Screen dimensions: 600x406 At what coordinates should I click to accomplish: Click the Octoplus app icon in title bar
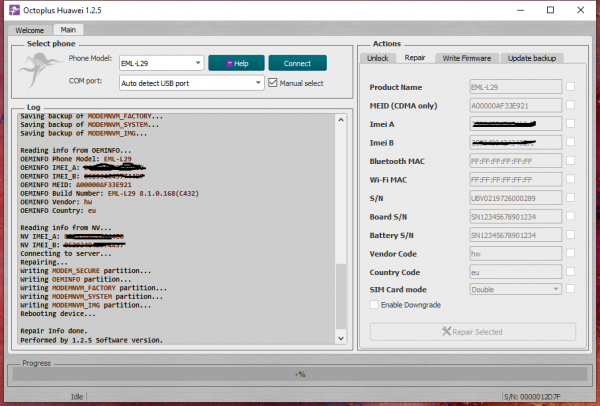(x=14, y=10)
